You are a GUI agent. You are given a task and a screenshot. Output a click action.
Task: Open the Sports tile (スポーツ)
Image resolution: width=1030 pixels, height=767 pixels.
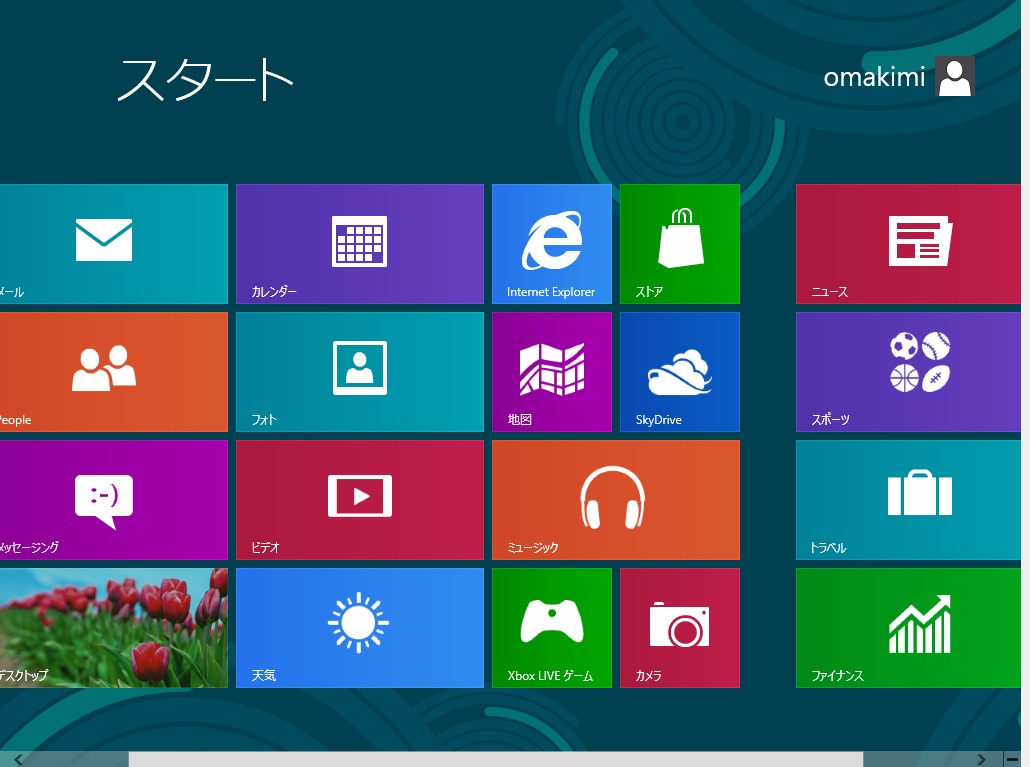tap(908, 372)
